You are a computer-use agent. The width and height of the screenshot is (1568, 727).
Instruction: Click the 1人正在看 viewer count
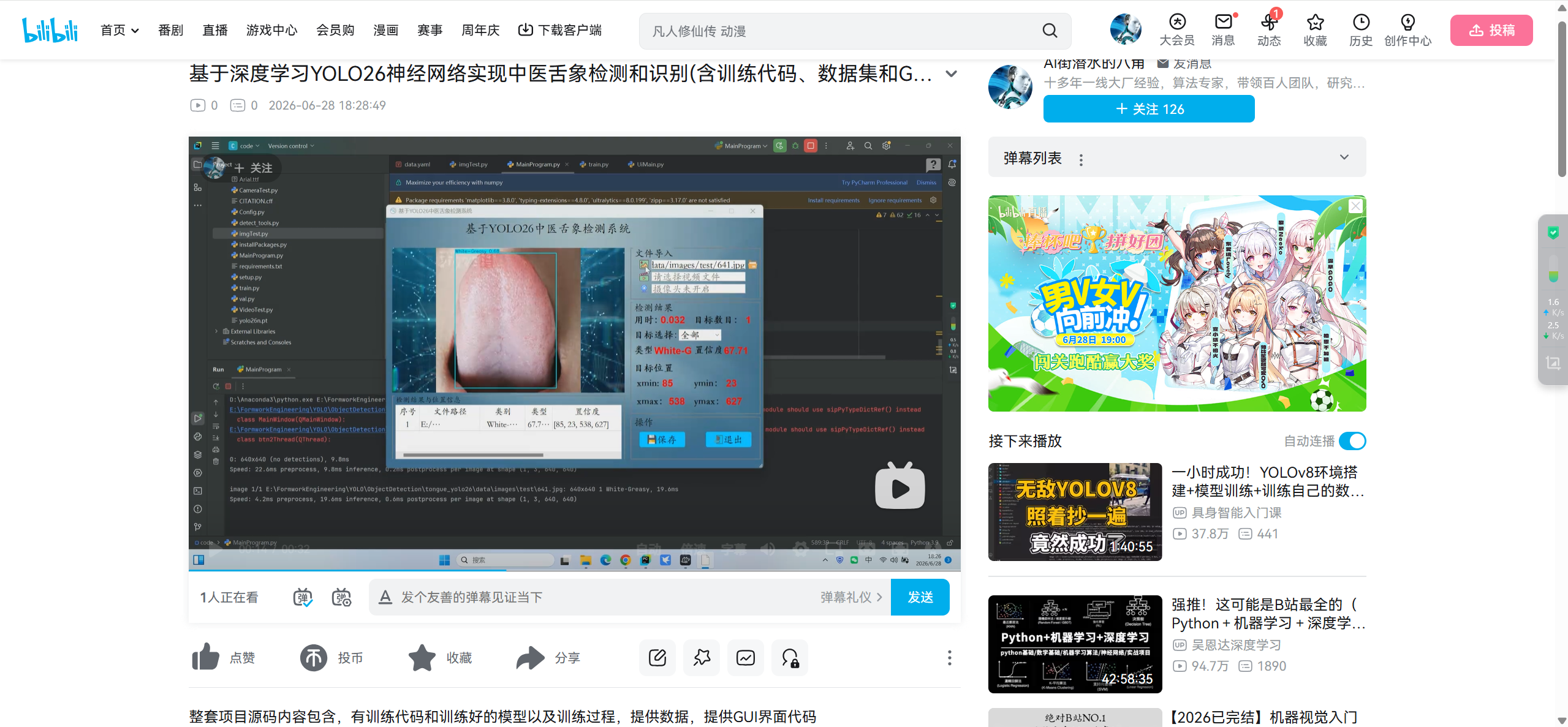[x=229, y=597]
